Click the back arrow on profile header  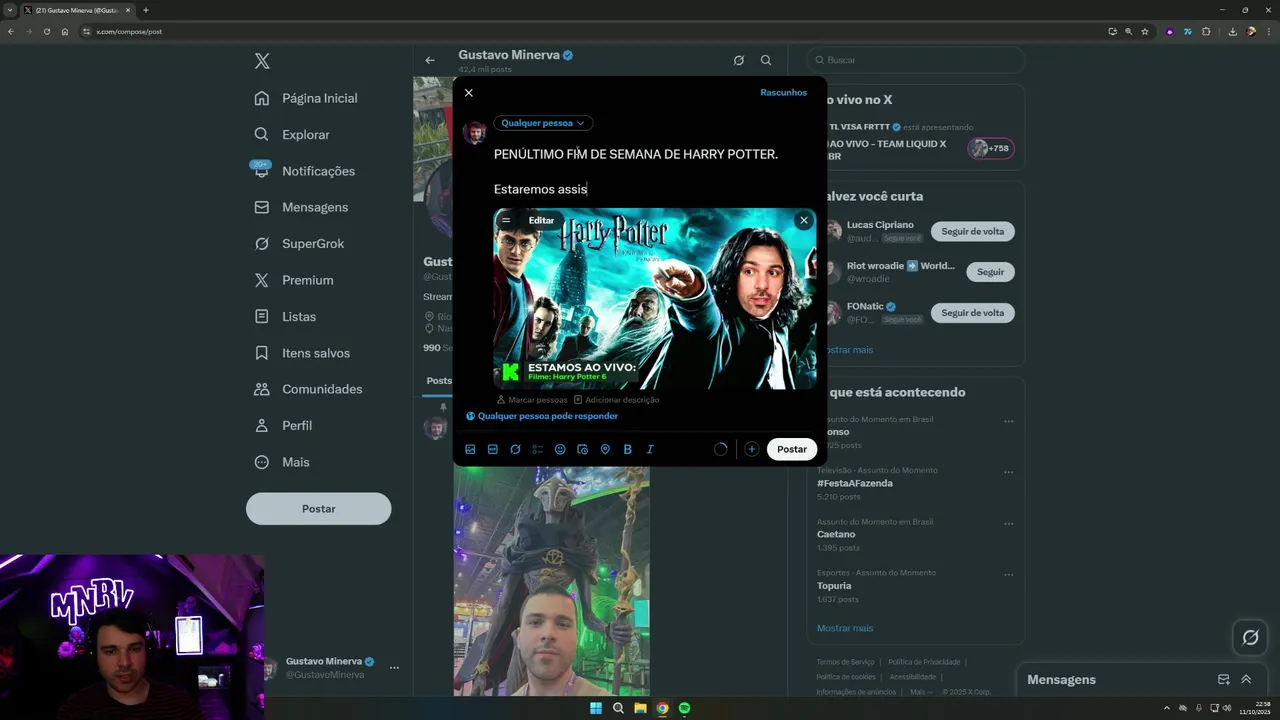430,60
